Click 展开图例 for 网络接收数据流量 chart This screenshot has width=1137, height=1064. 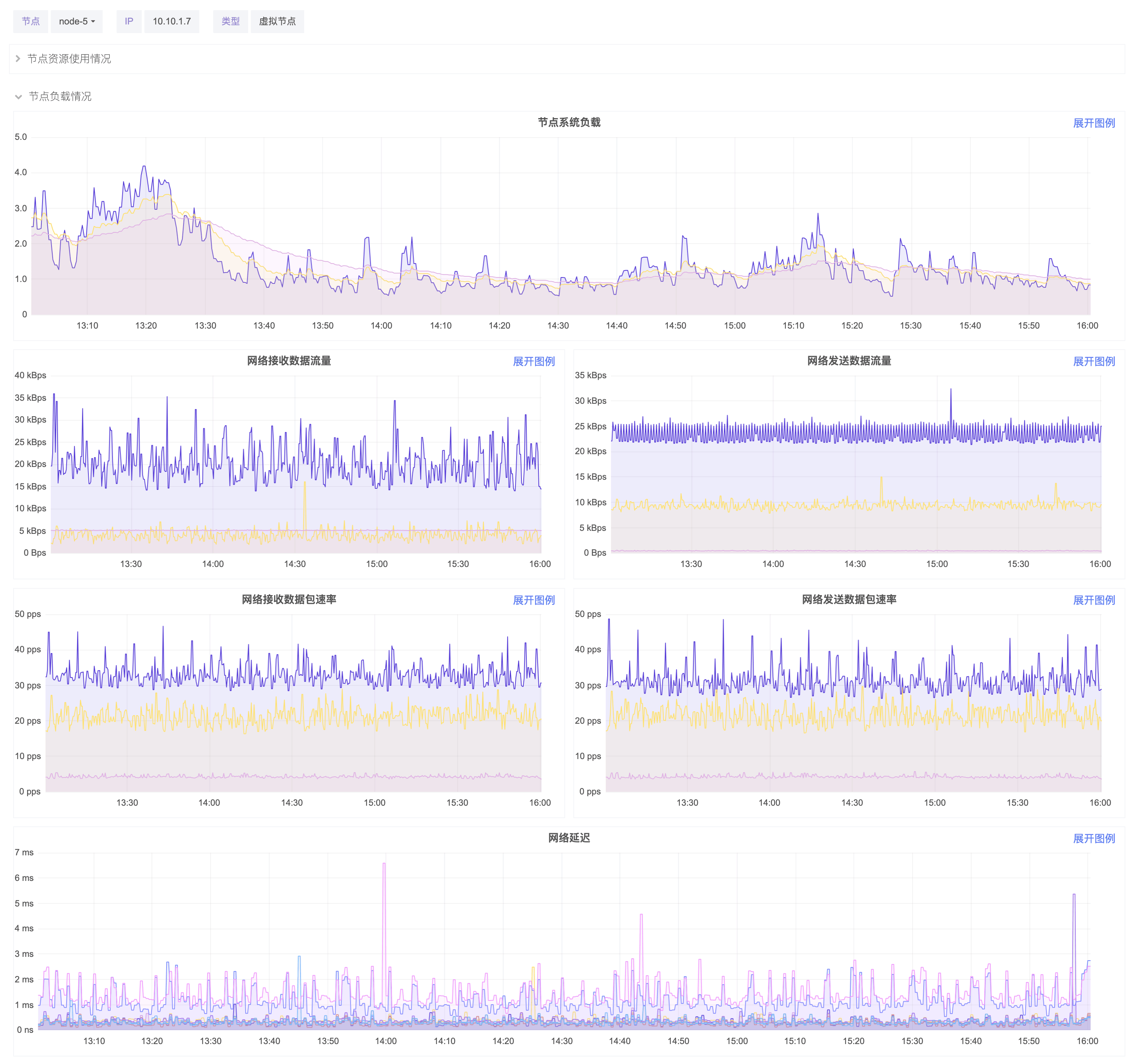533,362
